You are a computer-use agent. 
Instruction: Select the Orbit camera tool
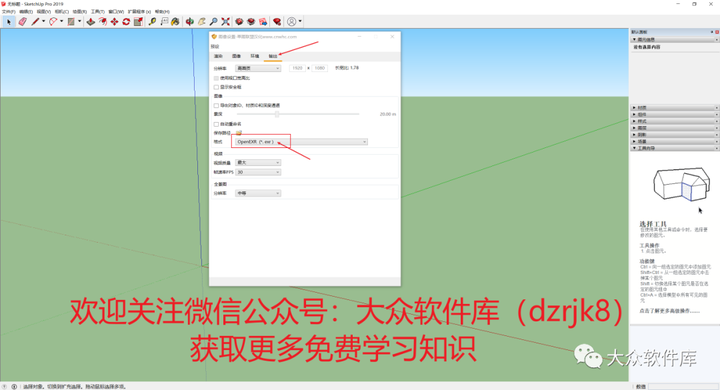[x=190, y=22]
